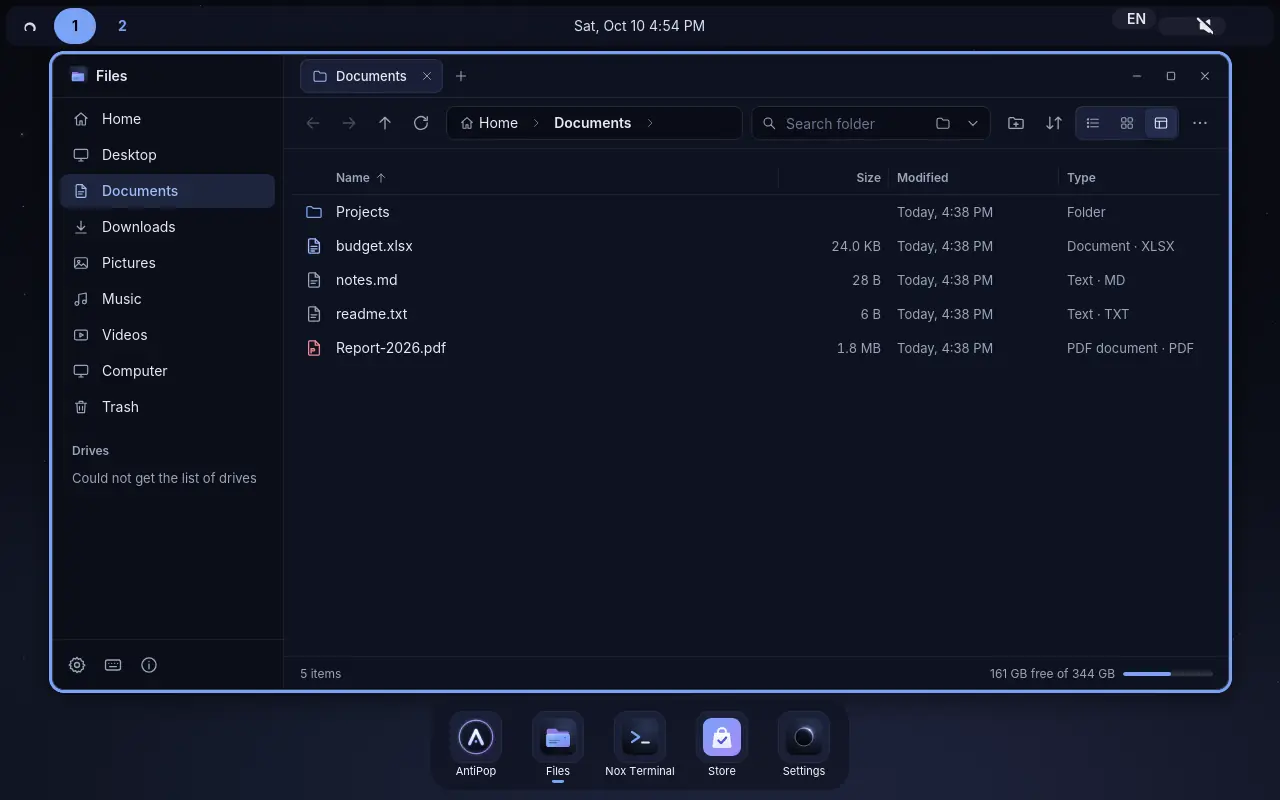Screen dimensions: 1280x800
Task: Go forward using the right arrow
Action: pyautogui.click(x=349, y=123)
